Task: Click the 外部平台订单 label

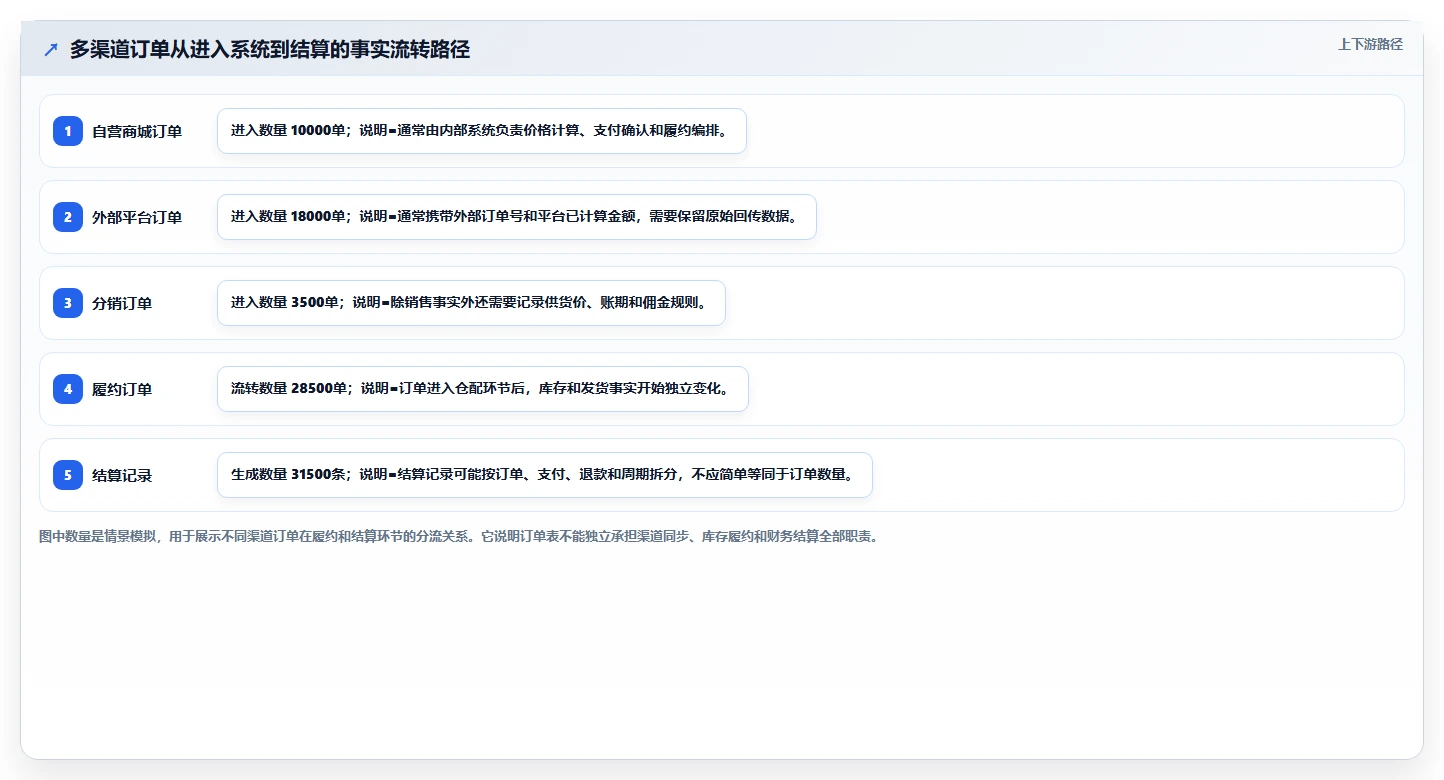Action: tap(137, 217)
